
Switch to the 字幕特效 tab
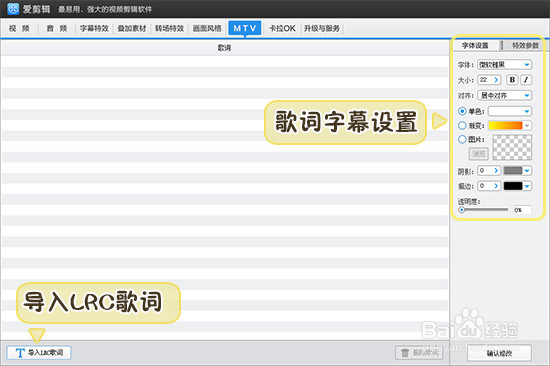pos(94,28)
